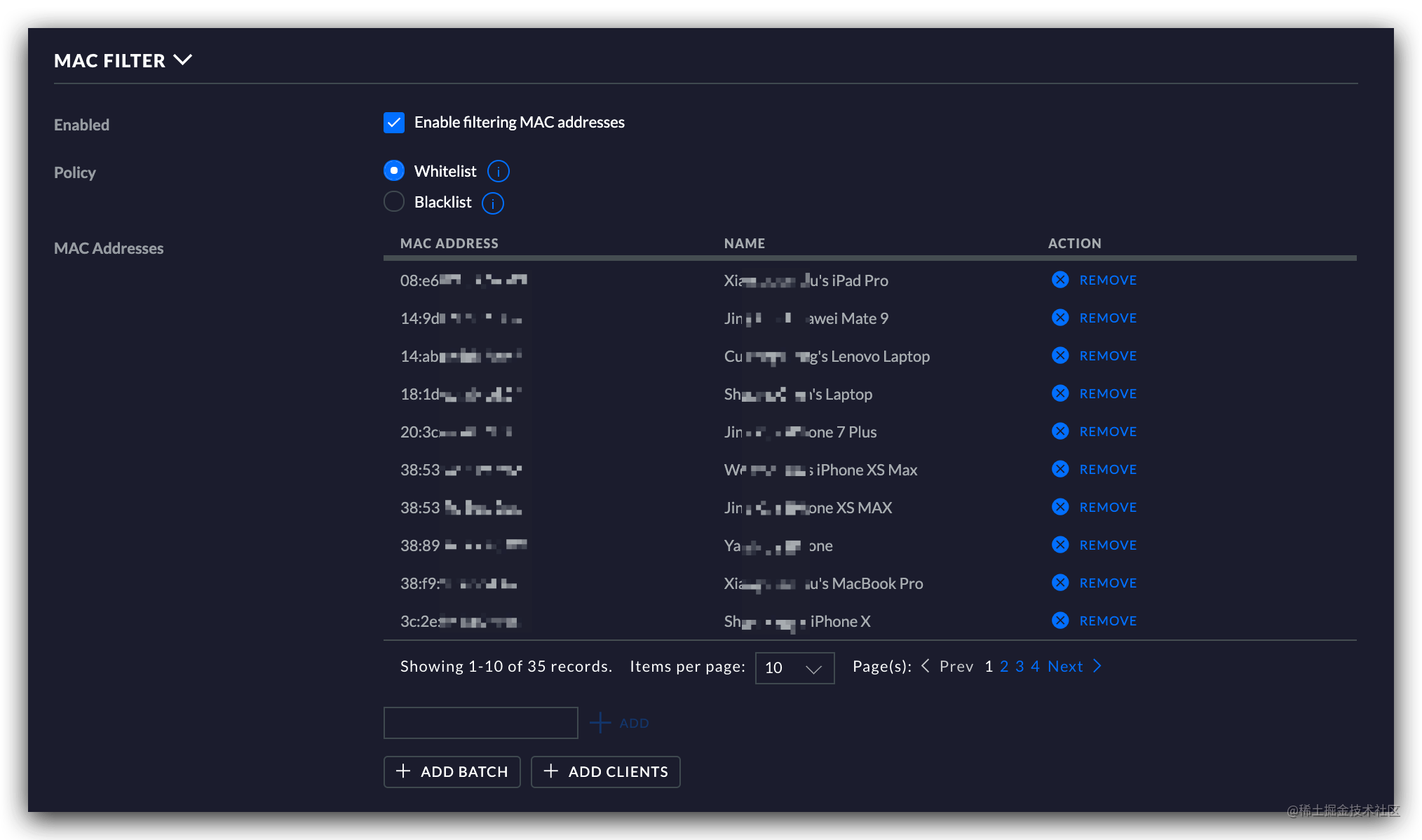This screenshot has width=1422, height=840.
Task: Click the blue X on the MacBook Pro row
Action: point(1060,582)
